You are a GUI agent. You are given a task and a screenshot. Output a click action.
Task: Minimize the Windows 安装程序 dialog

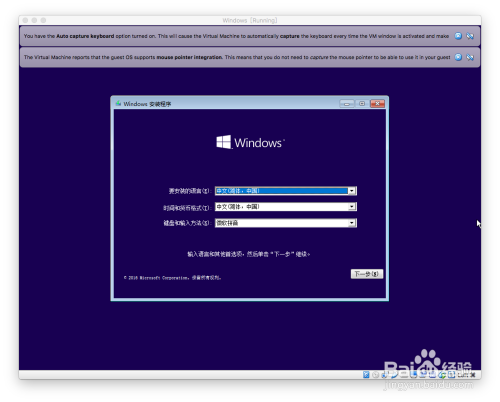(x=347, y=104)
